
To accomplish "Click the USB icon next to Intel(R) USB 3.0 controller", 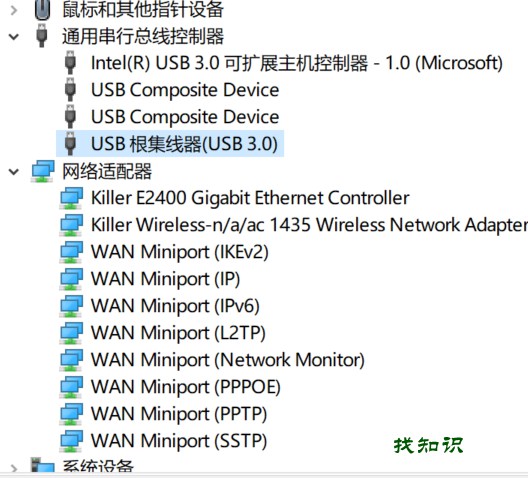I will [70, 62].
